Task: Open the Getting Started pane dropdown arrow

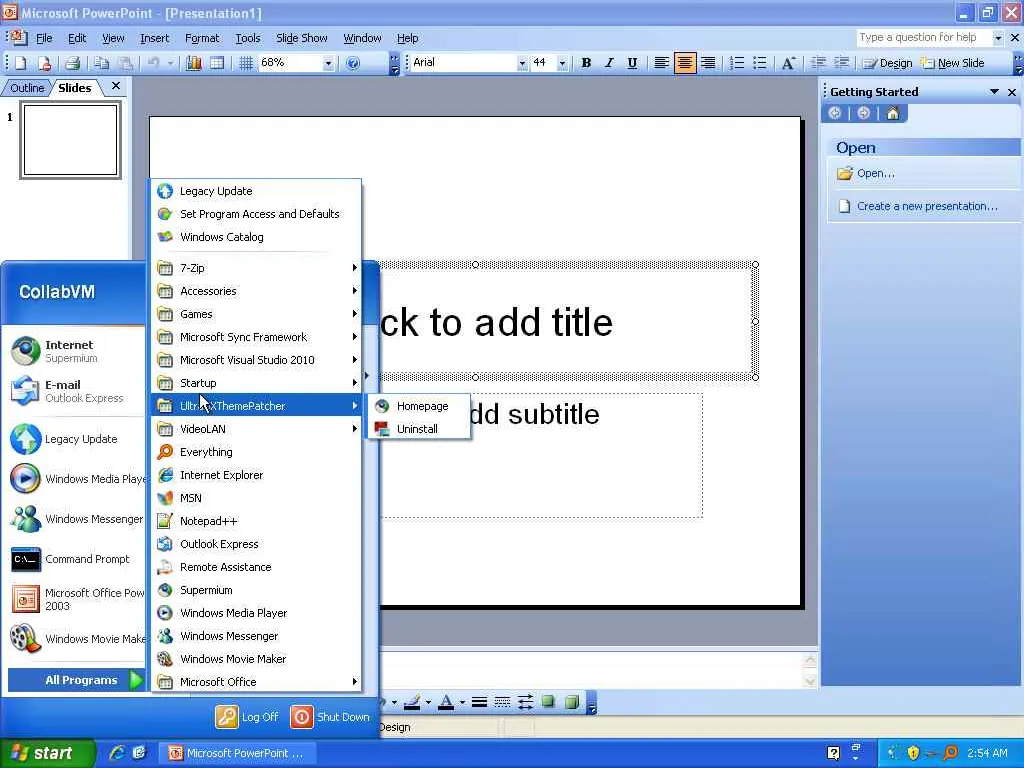Action: [994, 92]
